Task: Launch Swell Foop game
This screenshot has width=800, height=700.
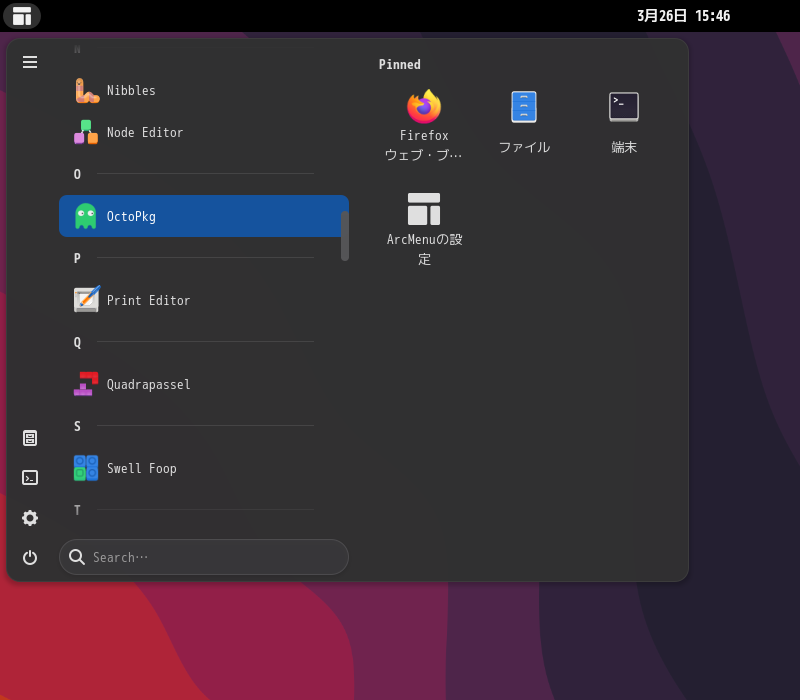Action: 204,468
